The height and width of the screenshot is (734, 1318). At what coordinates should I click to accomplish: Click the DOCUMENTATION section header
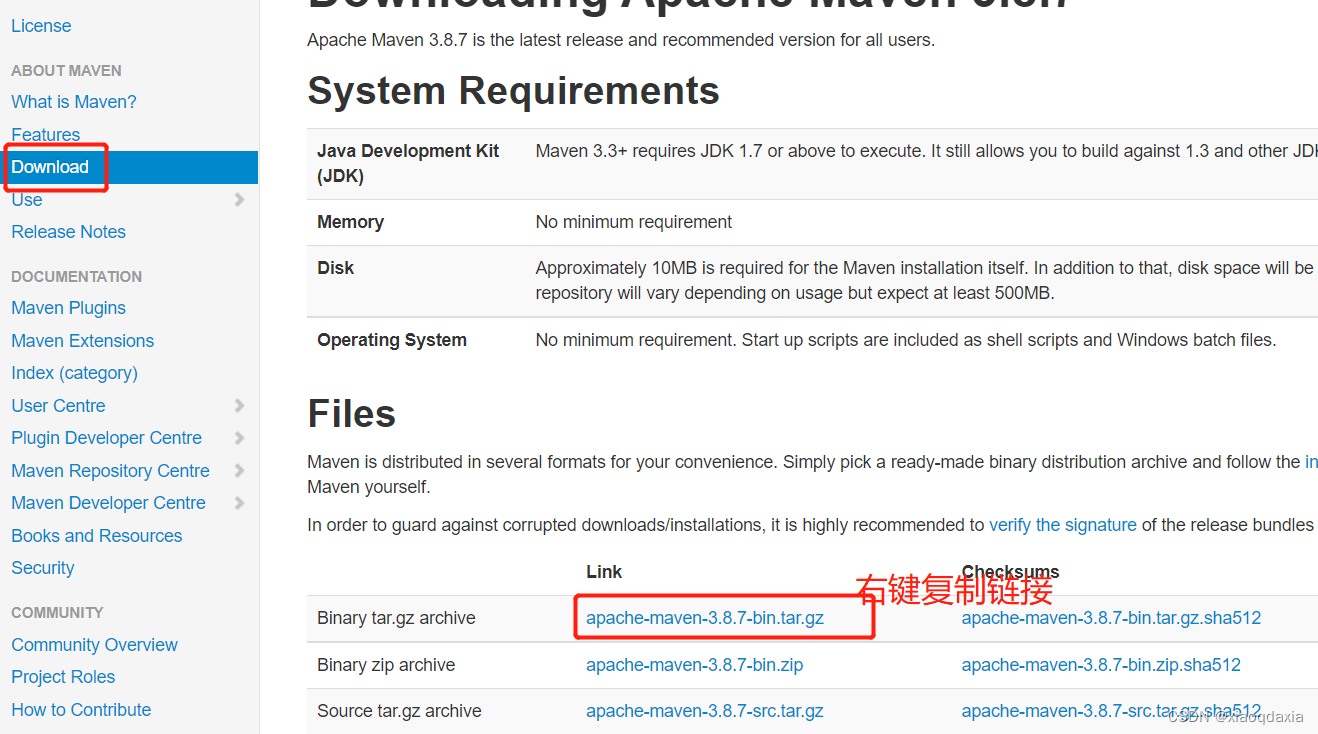[76, 277]
